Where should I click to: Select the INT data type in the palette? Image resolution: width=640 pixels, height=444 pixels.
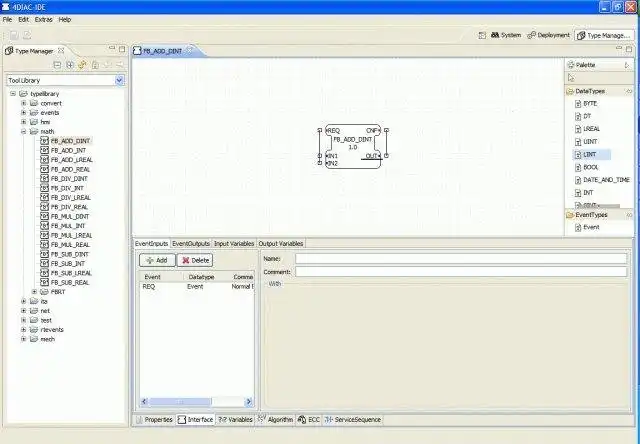click(x=584, y=193)
